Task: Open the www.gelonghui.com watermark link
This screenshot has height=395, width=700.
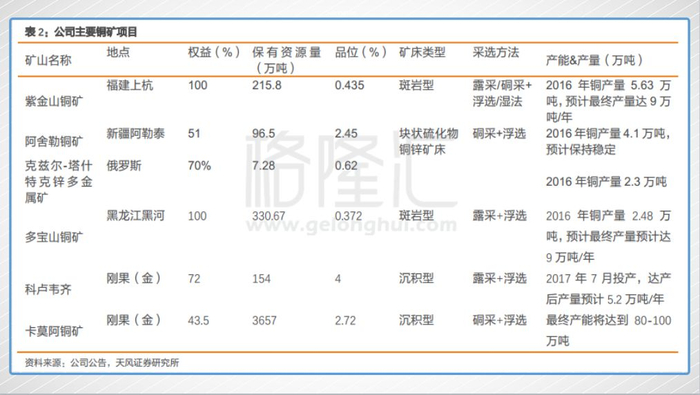Action: coord(351,225)
